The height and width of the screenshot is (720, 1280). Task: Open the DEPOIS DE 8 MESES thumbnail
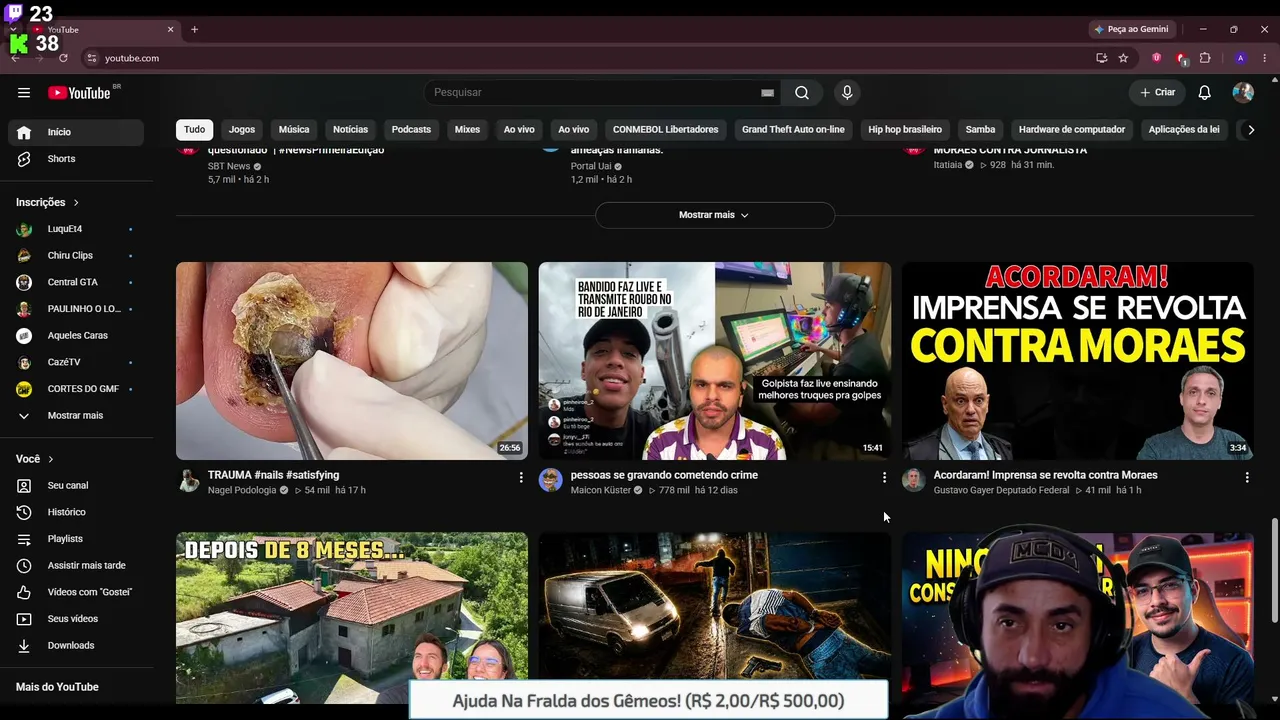[x=352, y=618]
